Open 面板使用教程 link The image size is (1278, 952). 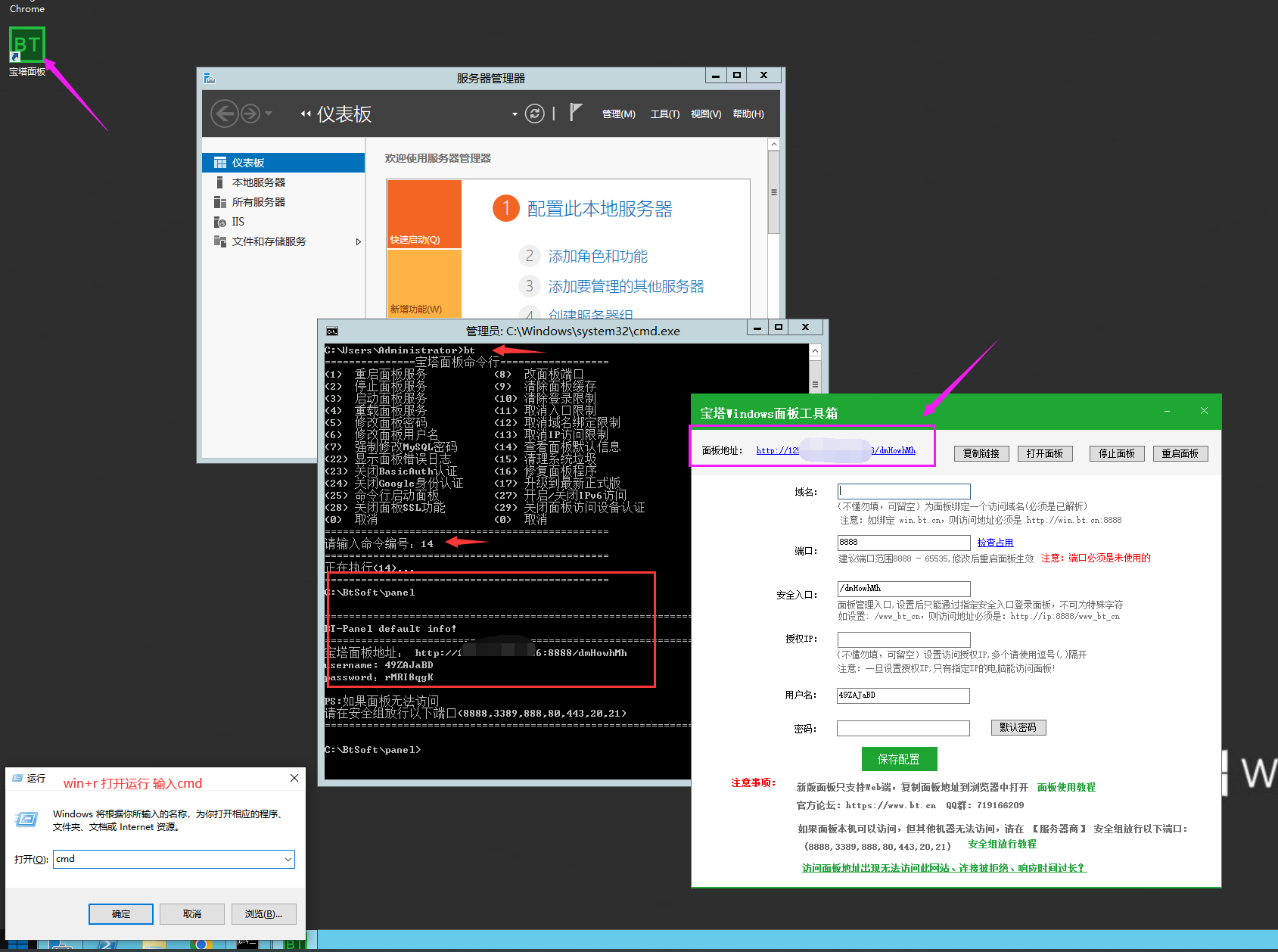pos(1066,787)
